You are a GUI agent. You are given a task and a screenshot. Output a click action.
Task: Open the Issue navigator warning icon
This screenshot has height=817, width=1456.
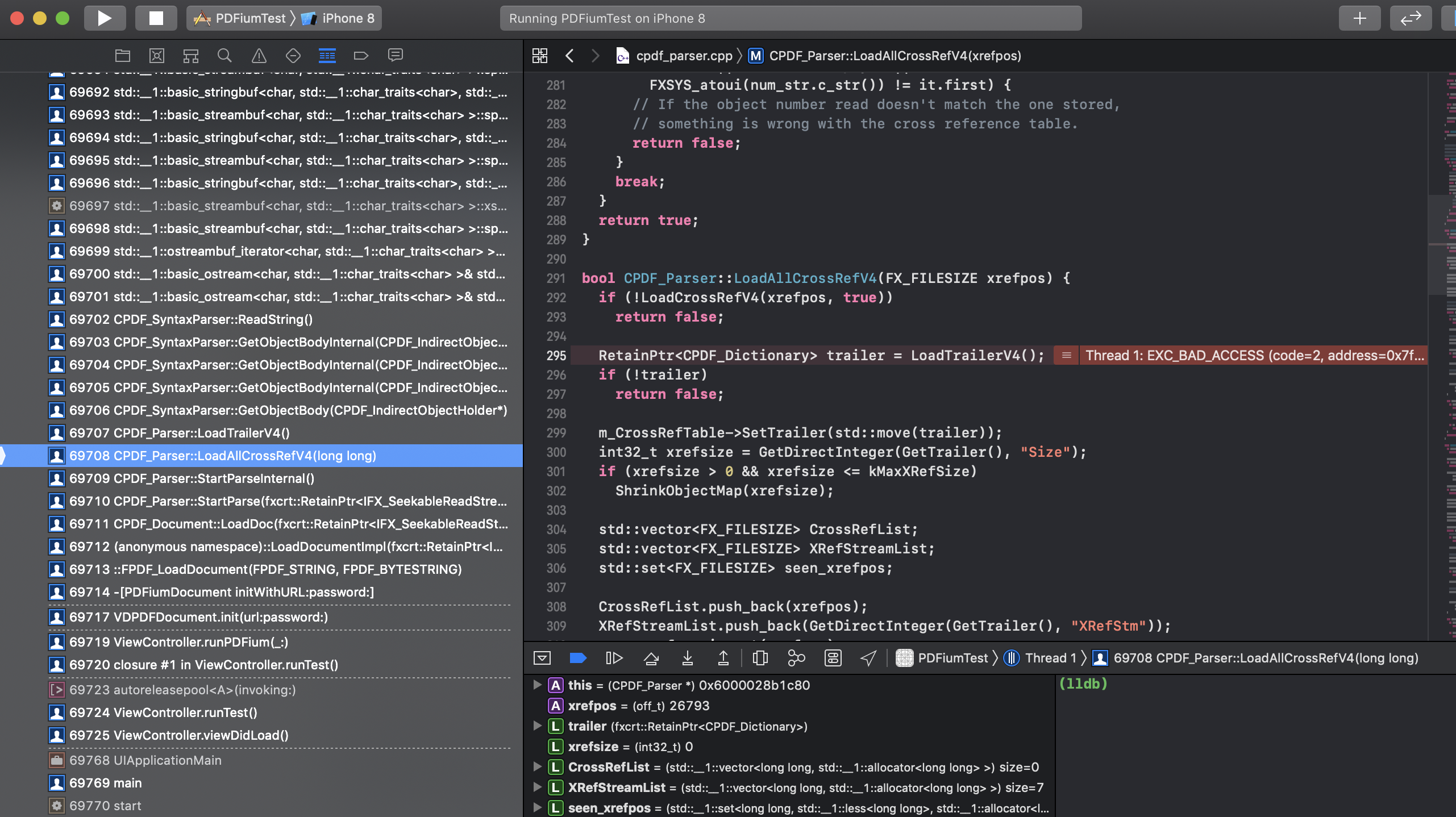coord(259,55)
